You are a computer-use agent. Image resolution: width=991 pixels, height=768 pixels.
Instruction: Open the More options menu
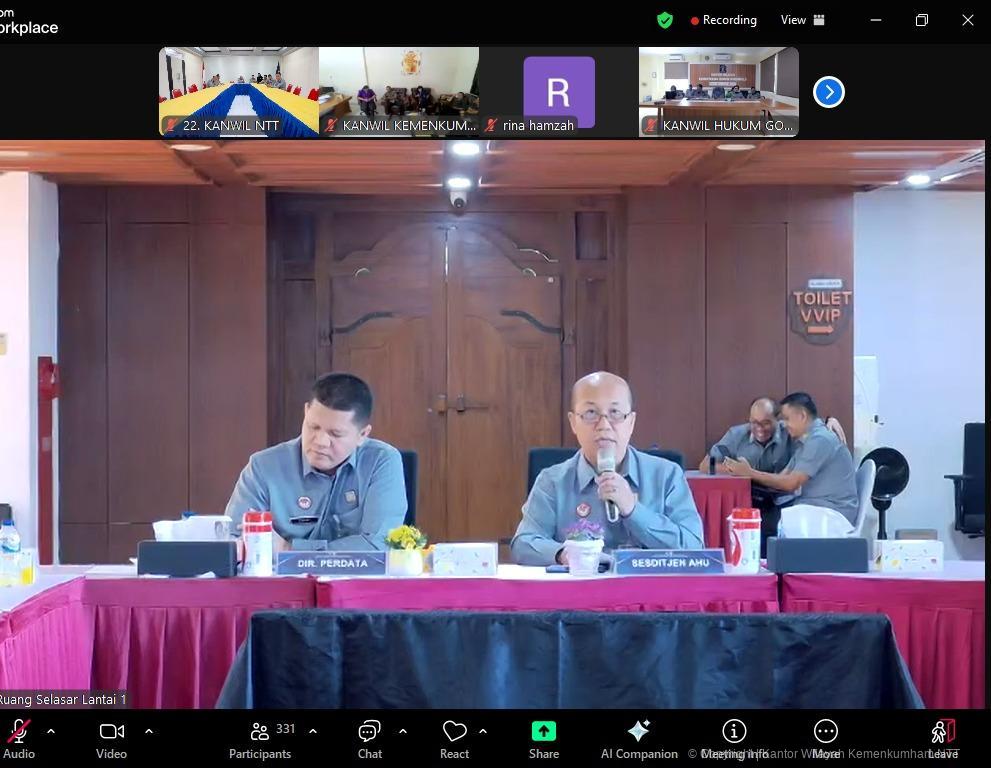point(826,738)
